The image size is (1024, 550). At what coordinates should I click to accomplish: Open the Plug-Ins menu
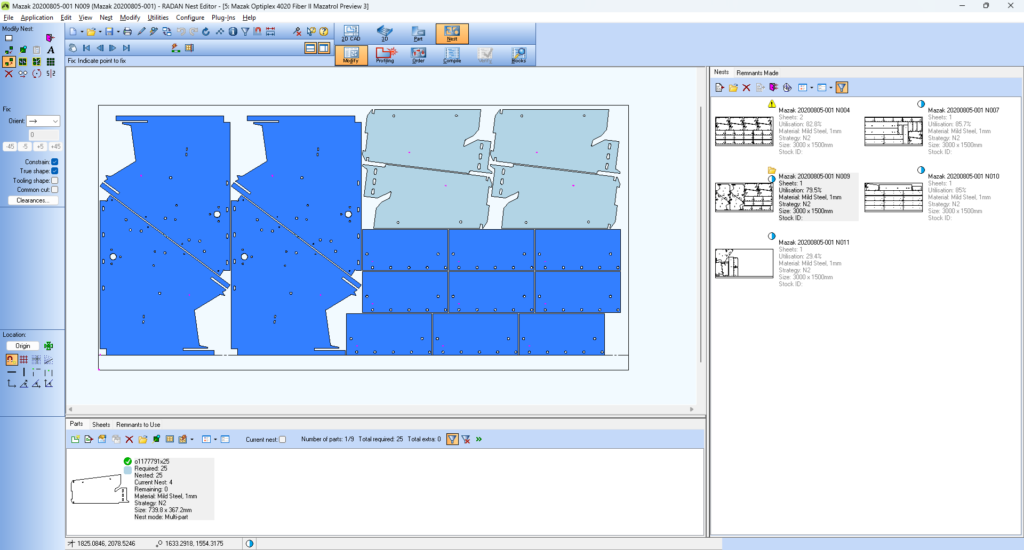[x=223, y=17]
